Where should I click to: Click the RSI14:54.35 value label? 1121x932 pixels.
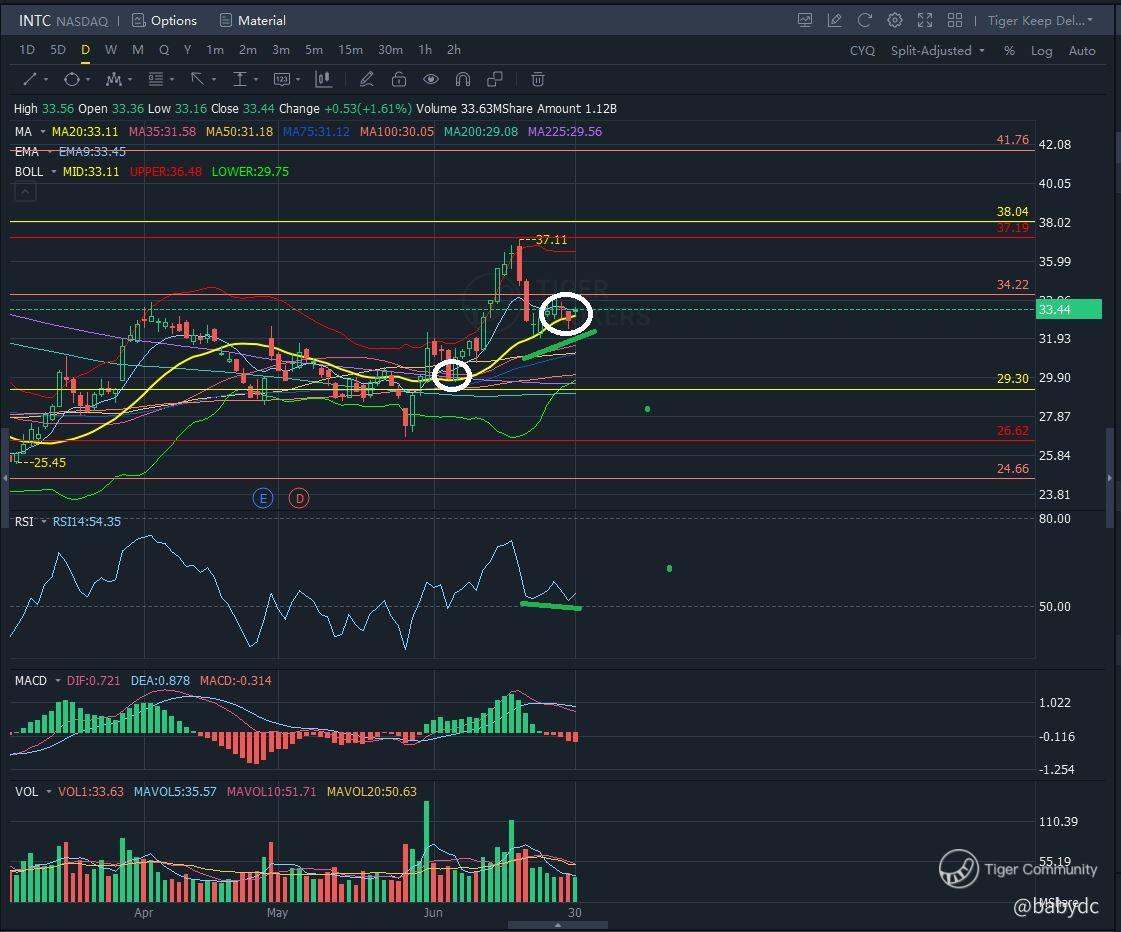[87, 522]
